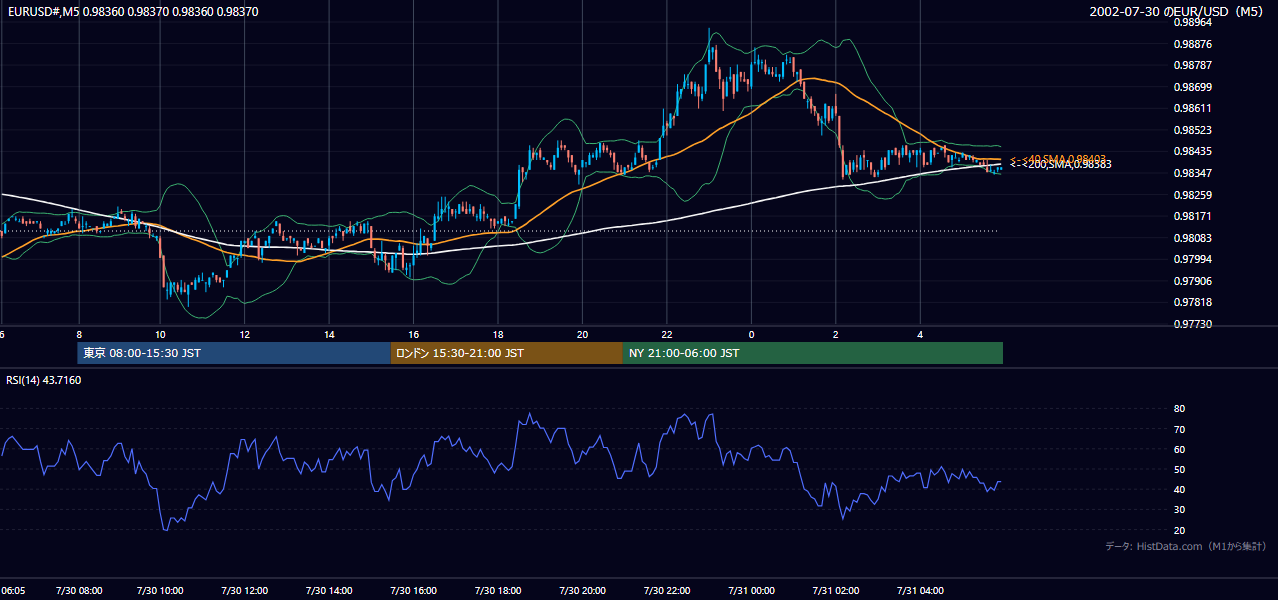Click the London 15:30-21:00 JST session bar
Viewport: 1278px width, 600px height.
pos(507,353)
